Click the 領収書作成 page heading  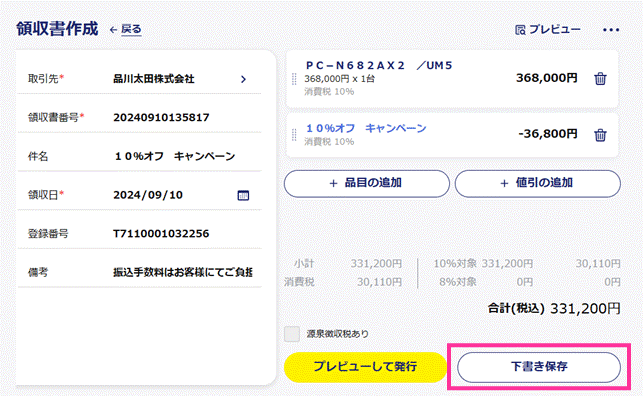[57, 29]
